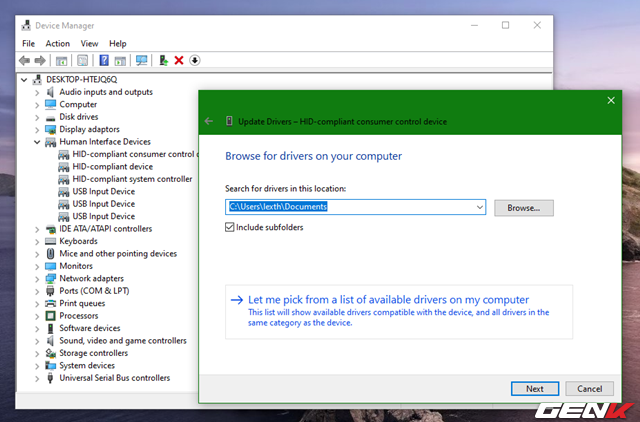
Task: Expand the Ports (COM & LPT) node
Action: click(x=37, y=291)
